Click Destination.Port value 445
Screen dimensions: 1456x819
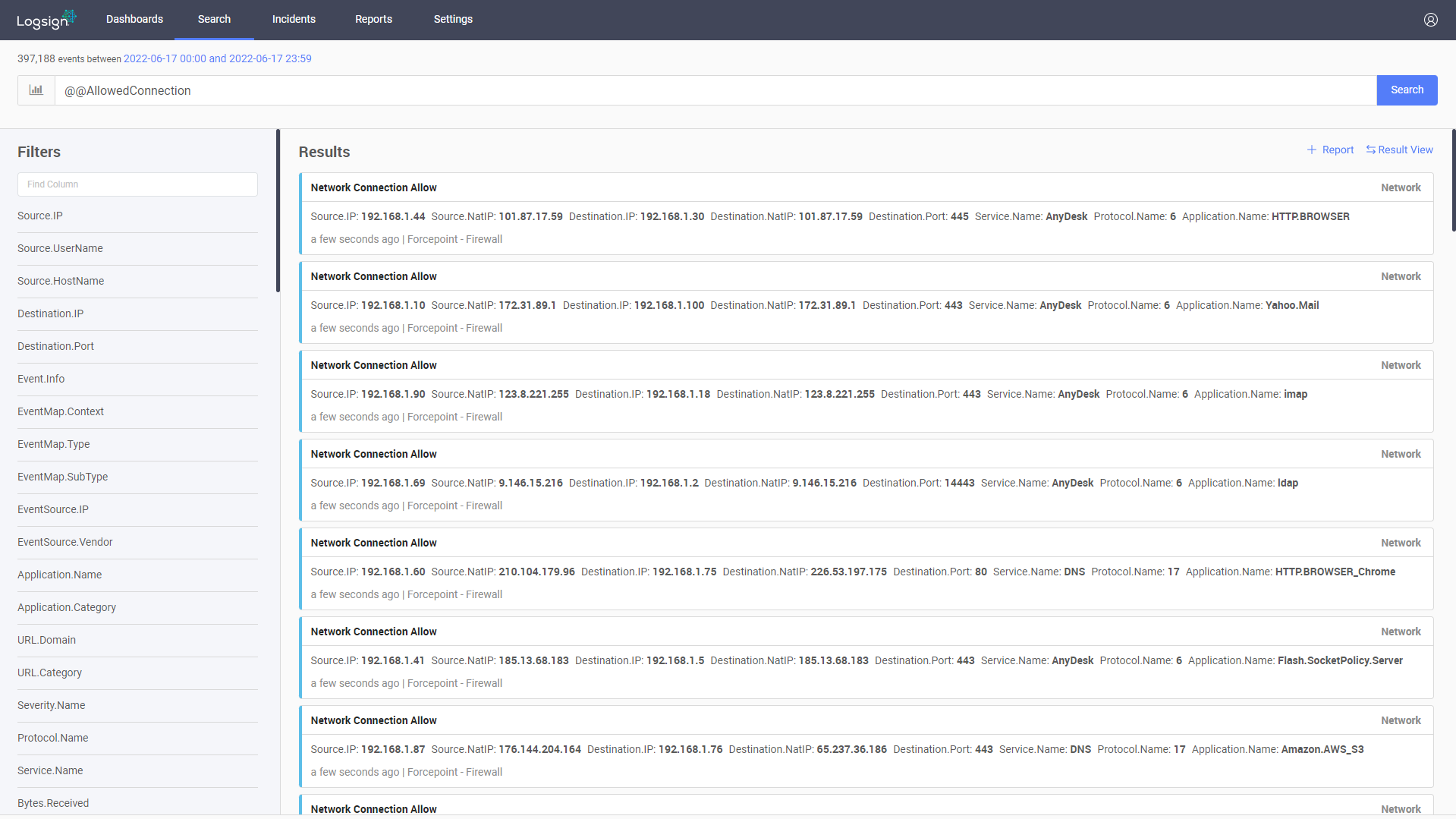pyautogui.click(x=959, y=216)
